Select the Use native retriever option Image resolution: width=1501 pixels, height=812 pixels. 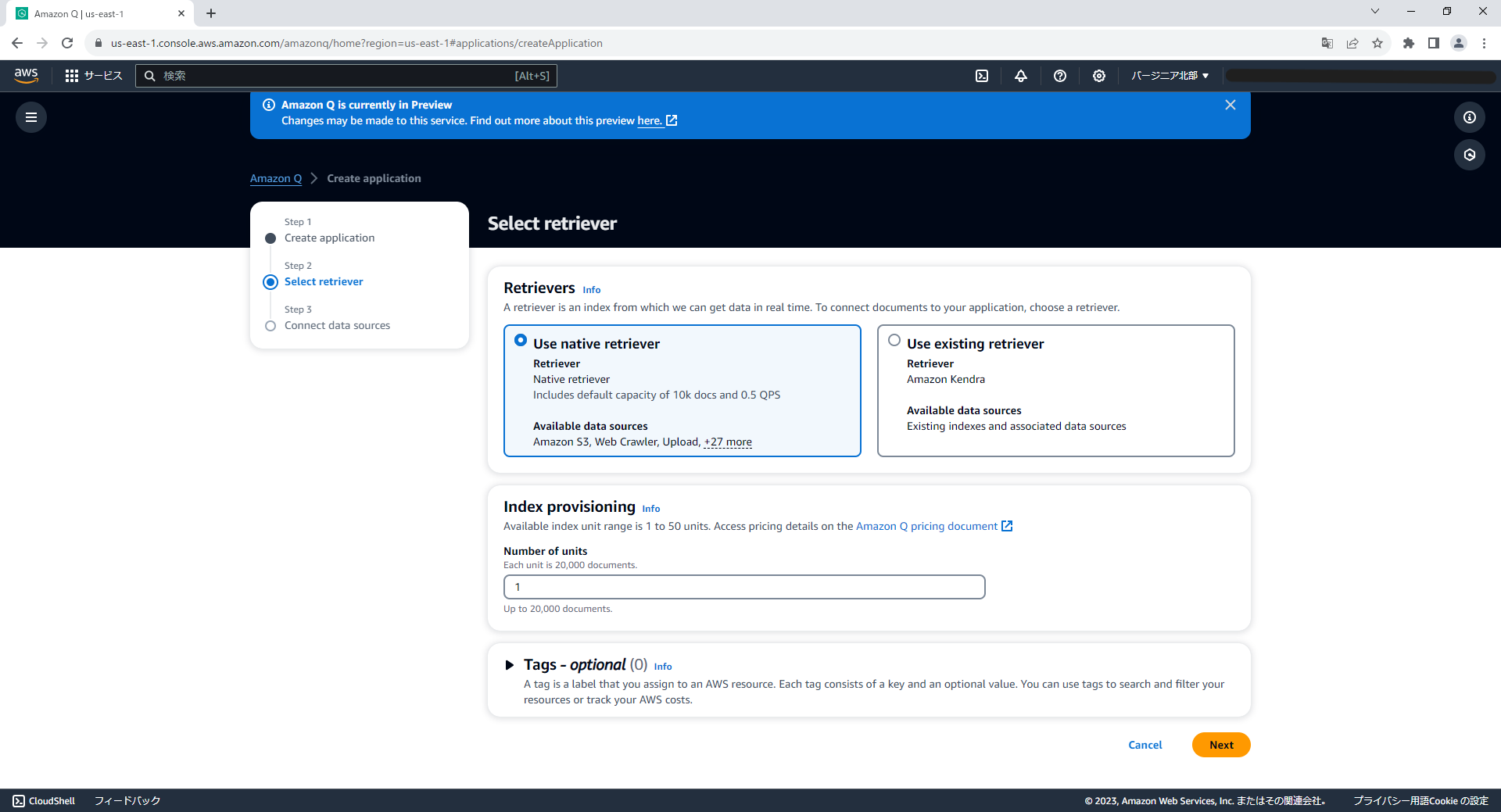521,340
